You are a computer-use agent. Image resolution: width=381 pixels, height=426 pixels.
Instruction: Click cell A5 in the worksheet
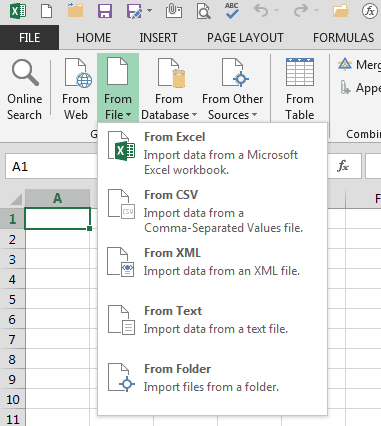(57, 299)
